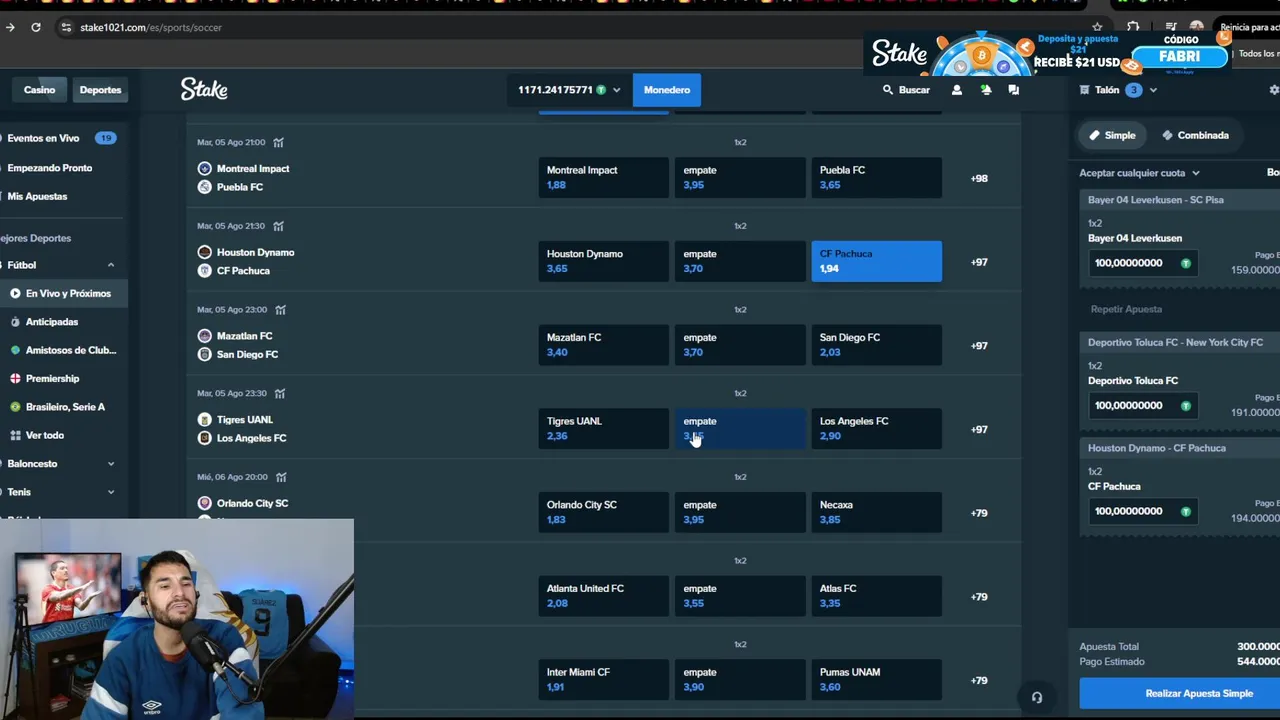Open betslip settings gear icon
Viewport: 1280px width, 720px height.
tap(1274, 90)
